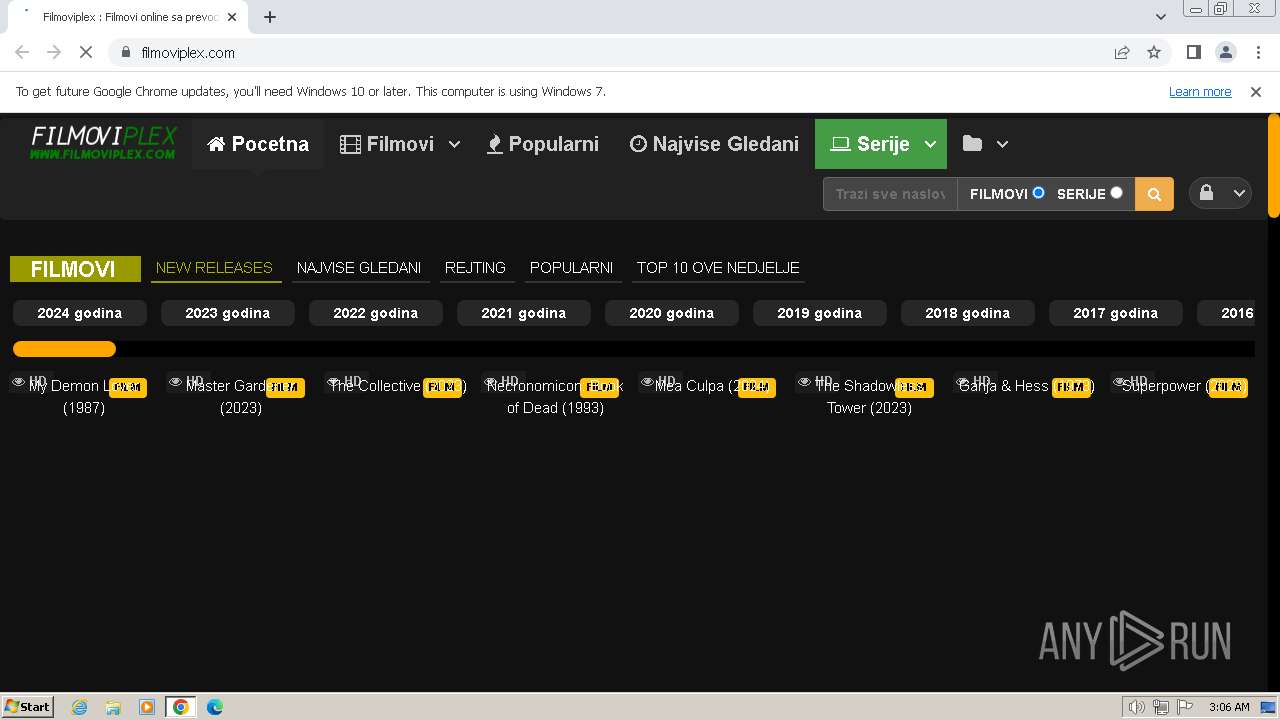Open The Shadow Tower (2023) movie
Screen dimensions: 1280x720
[x=869, y=397]
